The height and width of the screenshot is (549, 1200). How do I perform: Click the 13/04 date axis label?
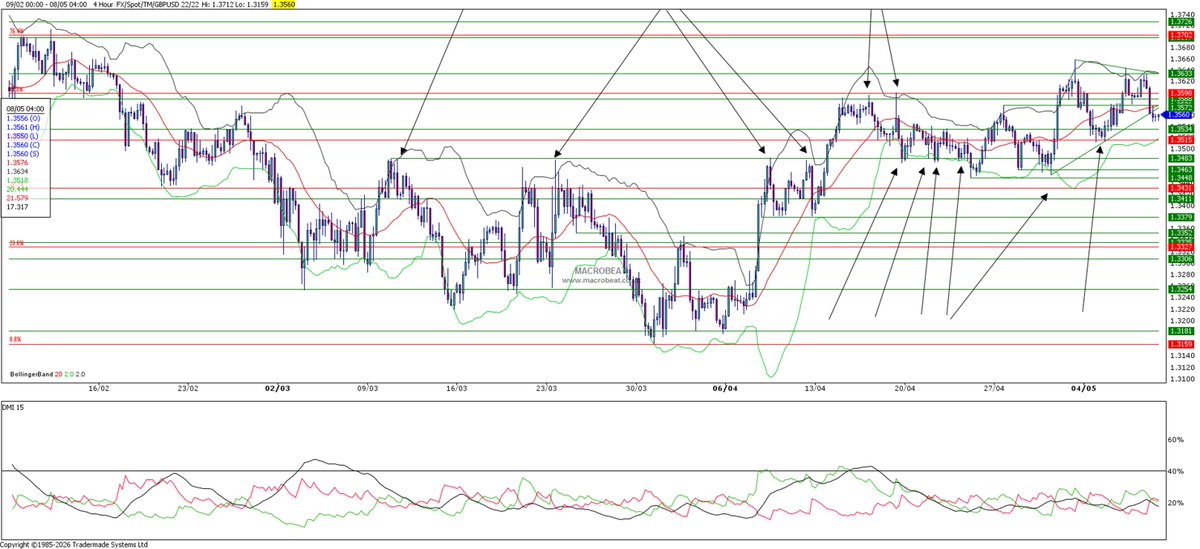pyautogui.click(x=815, y=386)
